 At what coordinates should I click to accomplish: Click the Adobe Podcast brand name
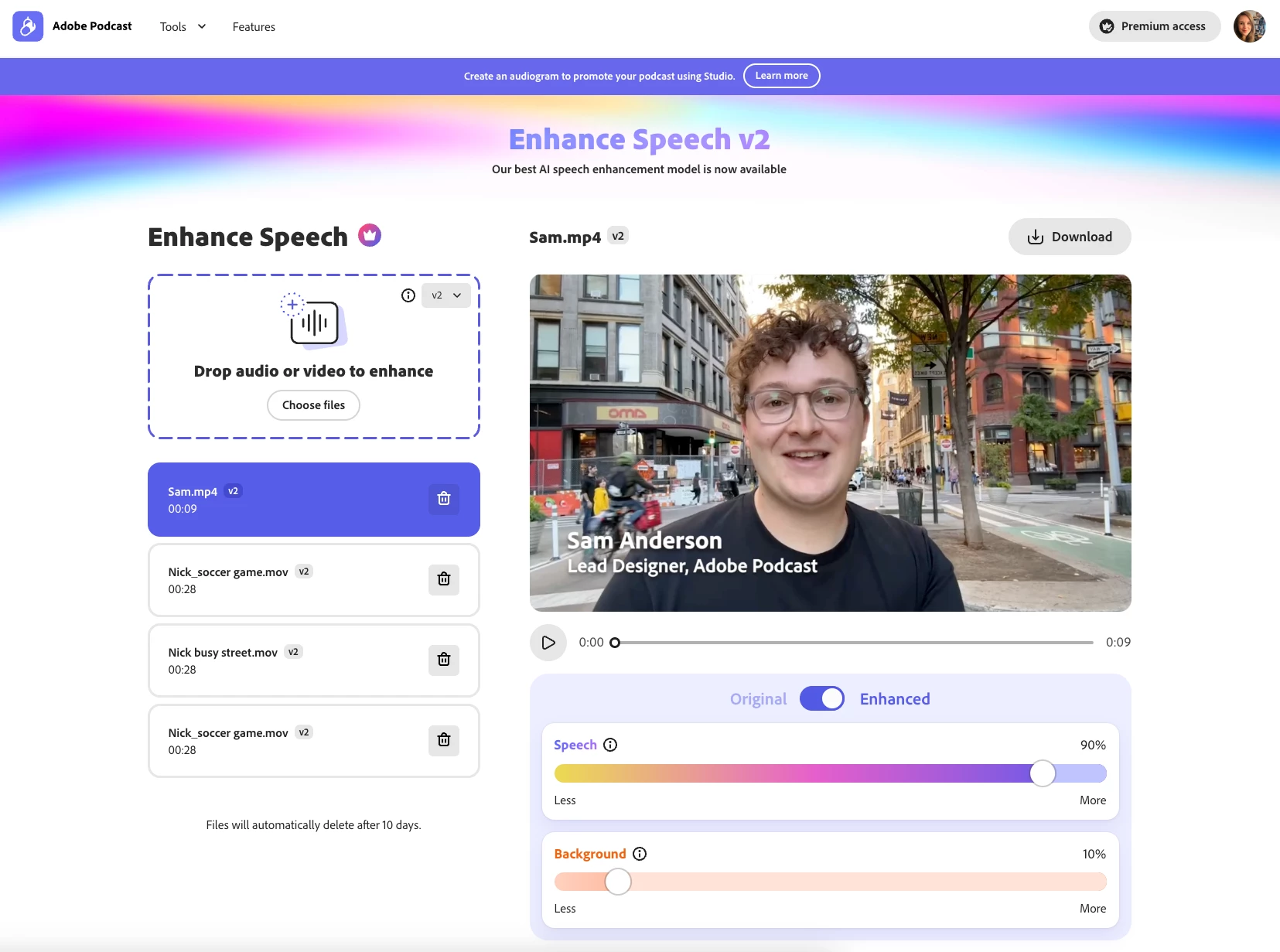click(92, 26)
